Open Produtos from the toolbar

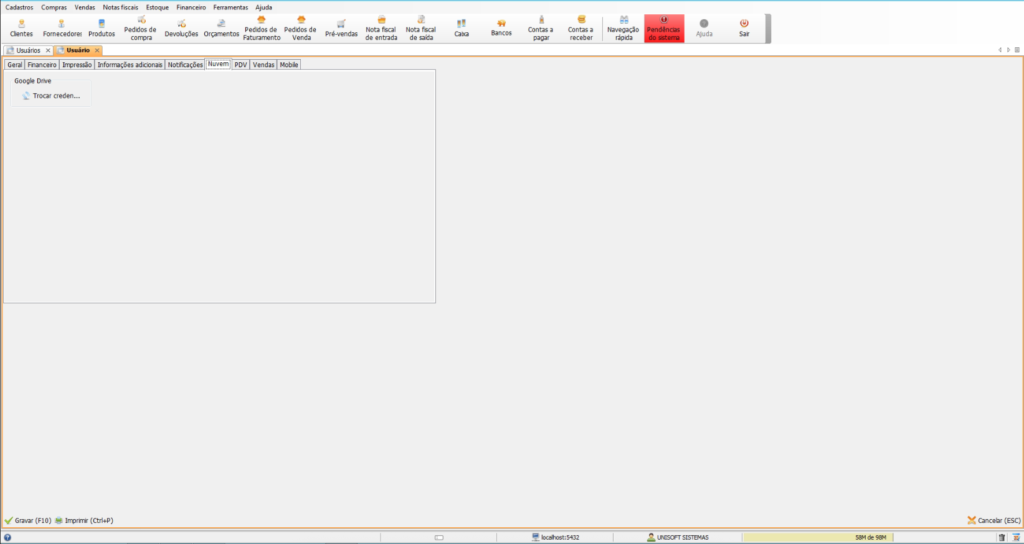click(x=102, y=28)
